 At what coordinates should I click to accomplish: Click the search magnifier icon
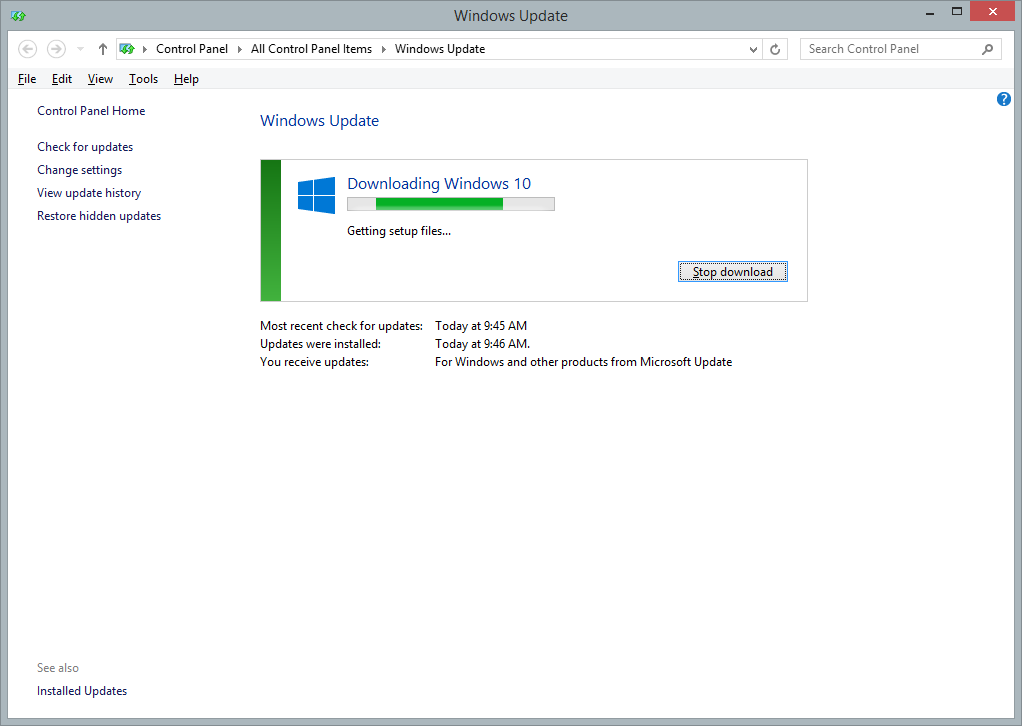(x=987, y=49)
